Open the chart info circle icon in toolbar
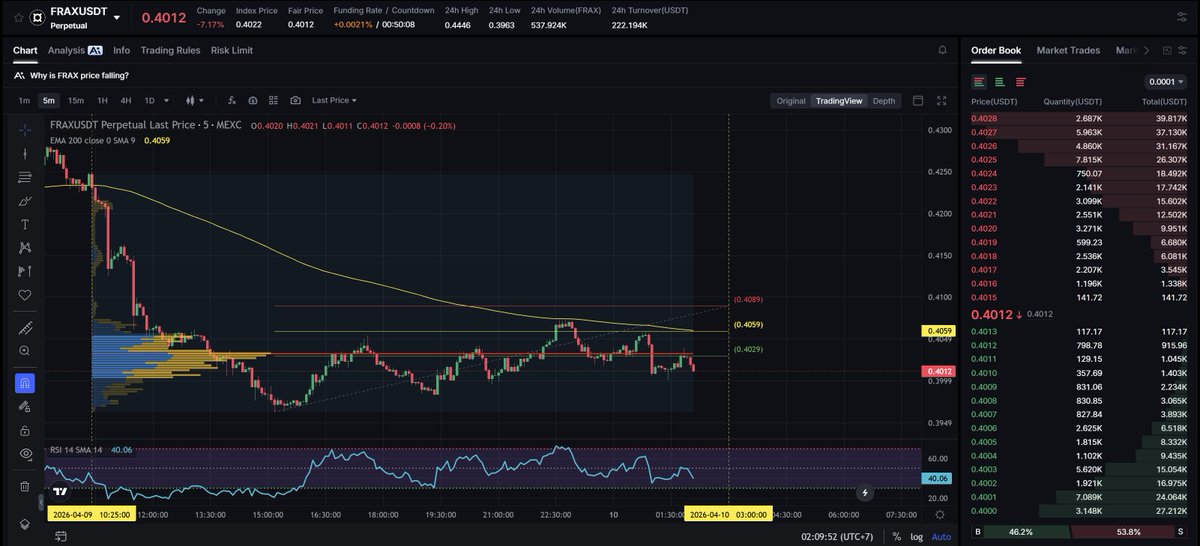 pyautogui.click(x=253, y=100)
